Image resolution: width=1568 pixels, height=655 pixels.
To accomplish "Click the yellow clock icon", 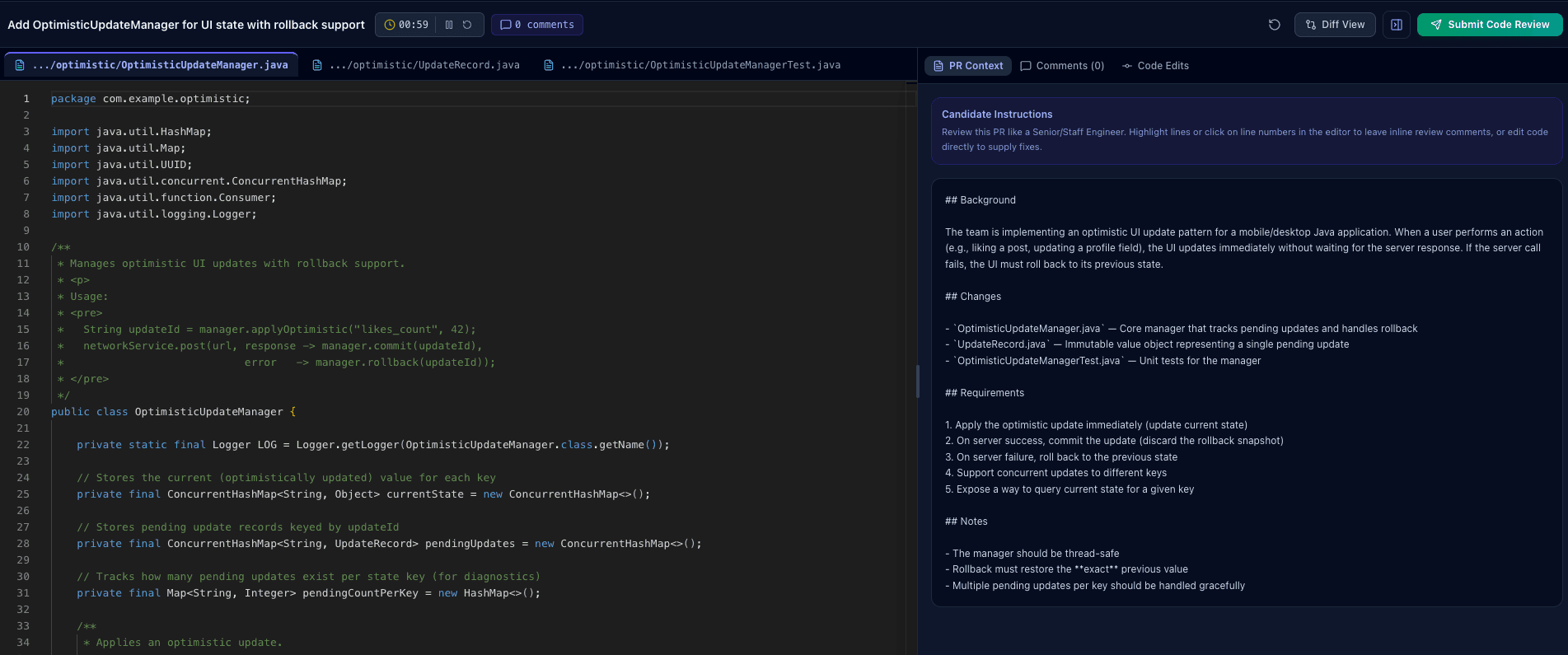I will click(x=390, y=25).
